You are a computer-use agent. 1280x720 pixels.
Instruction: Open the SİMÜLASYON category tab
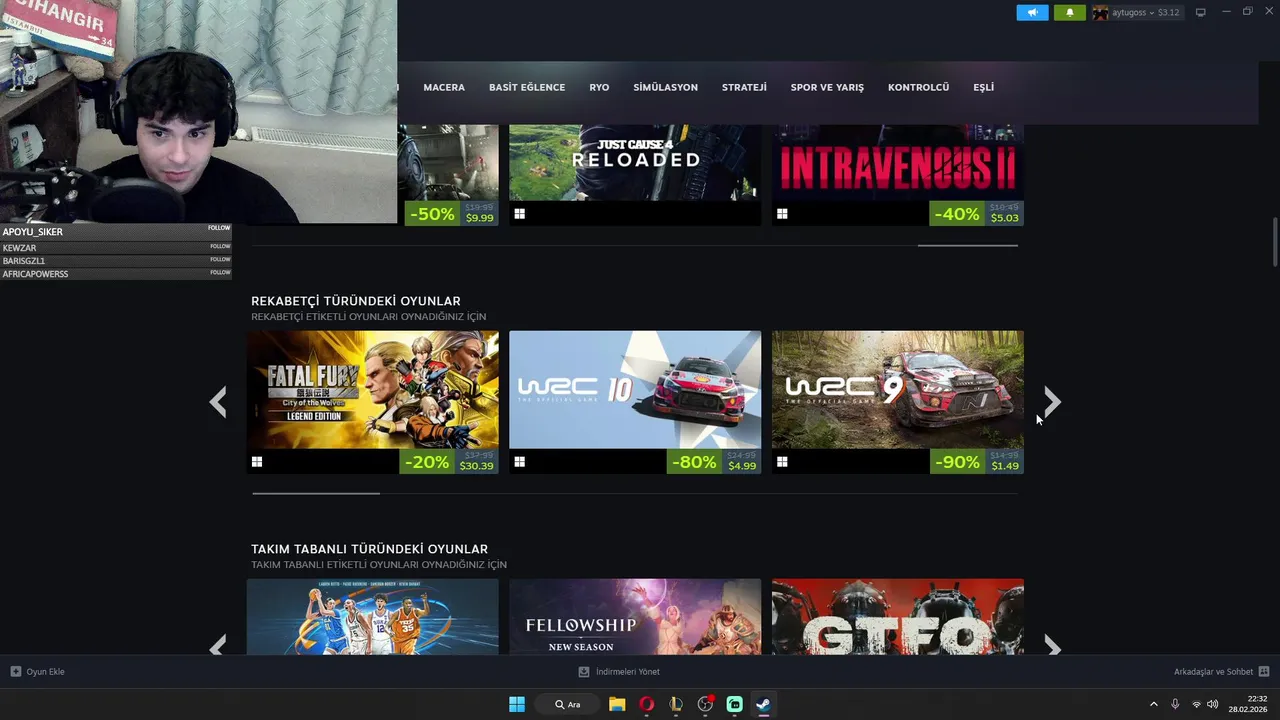click(665, 87)
